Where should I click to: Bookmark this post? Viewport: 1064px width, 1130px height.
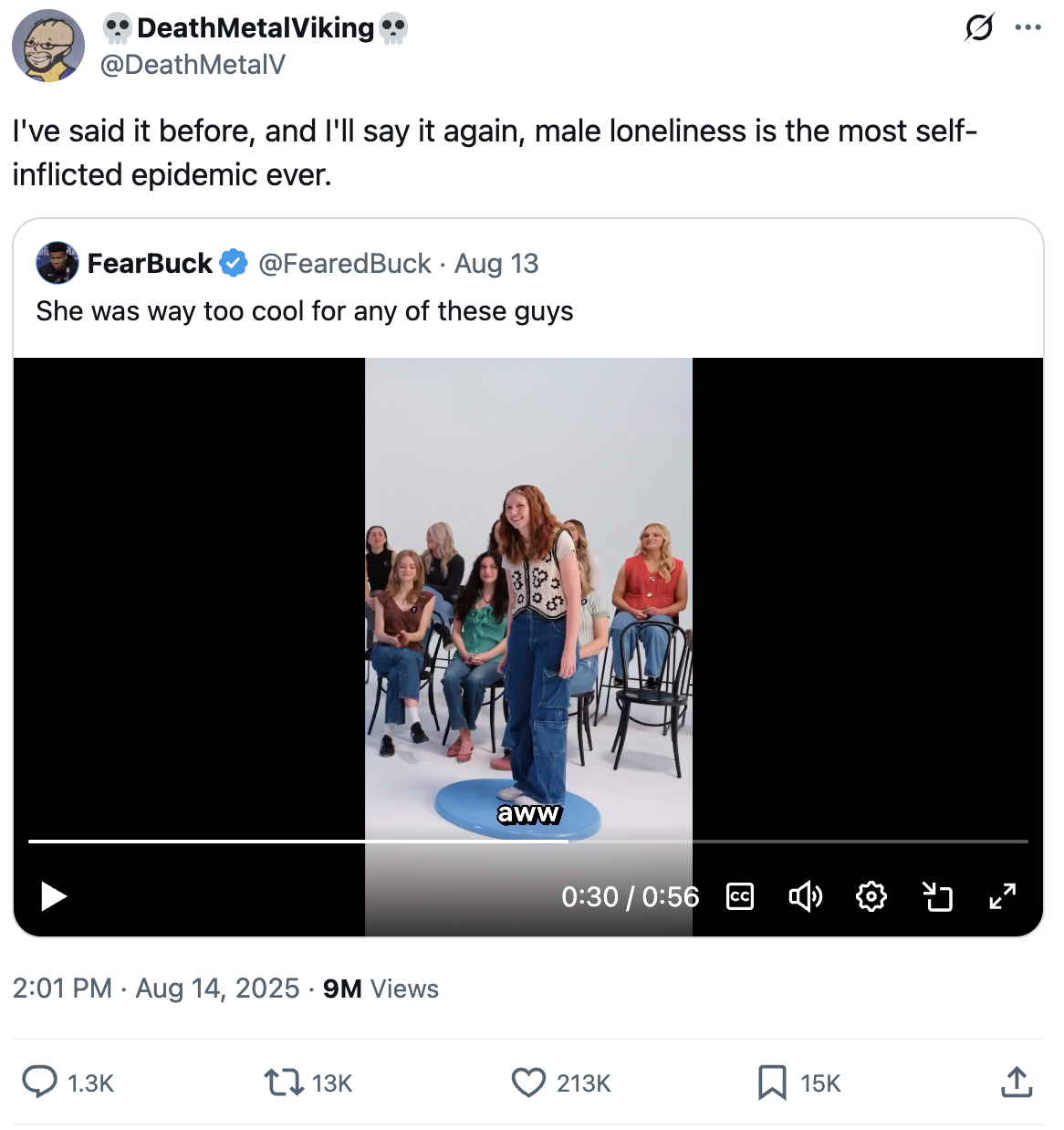(x=772, y=1083)
